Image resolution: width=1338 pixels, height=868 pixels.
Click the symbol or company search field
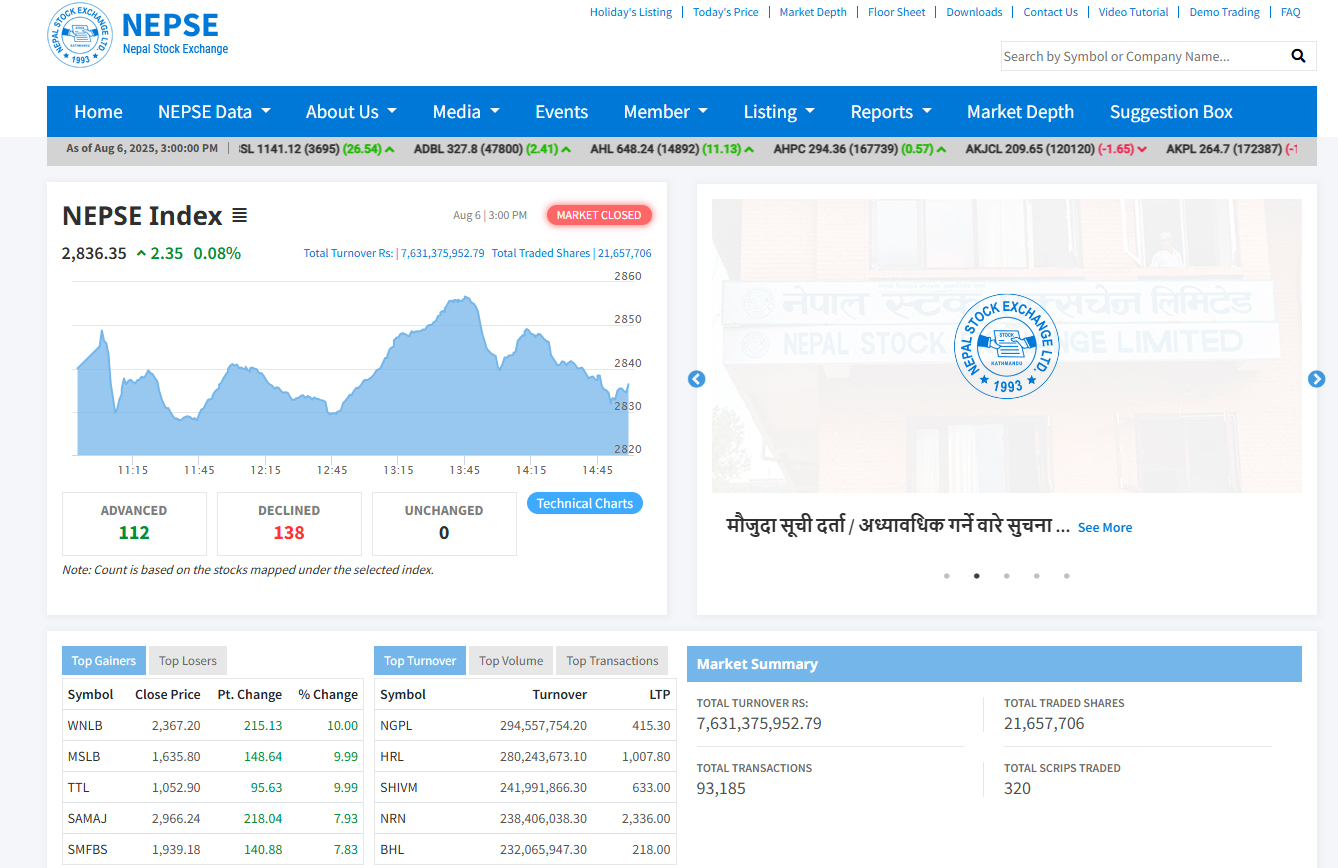tap(1140, 56)
